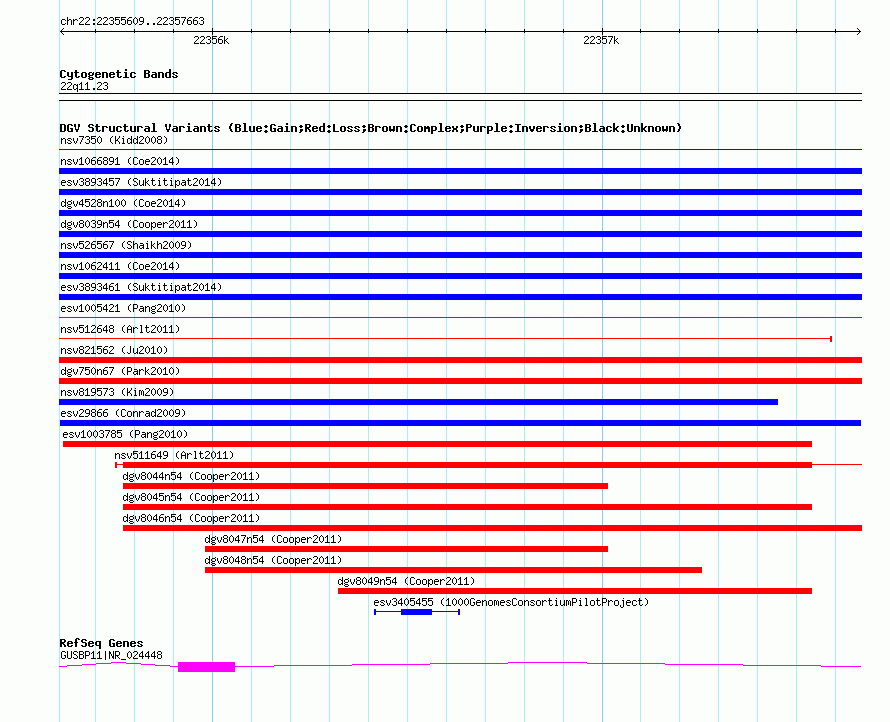Click the nsv7350 (Kidd2008) variant label
The height and width of the screenshot is (722, 890).
click(x=114, y=140)
